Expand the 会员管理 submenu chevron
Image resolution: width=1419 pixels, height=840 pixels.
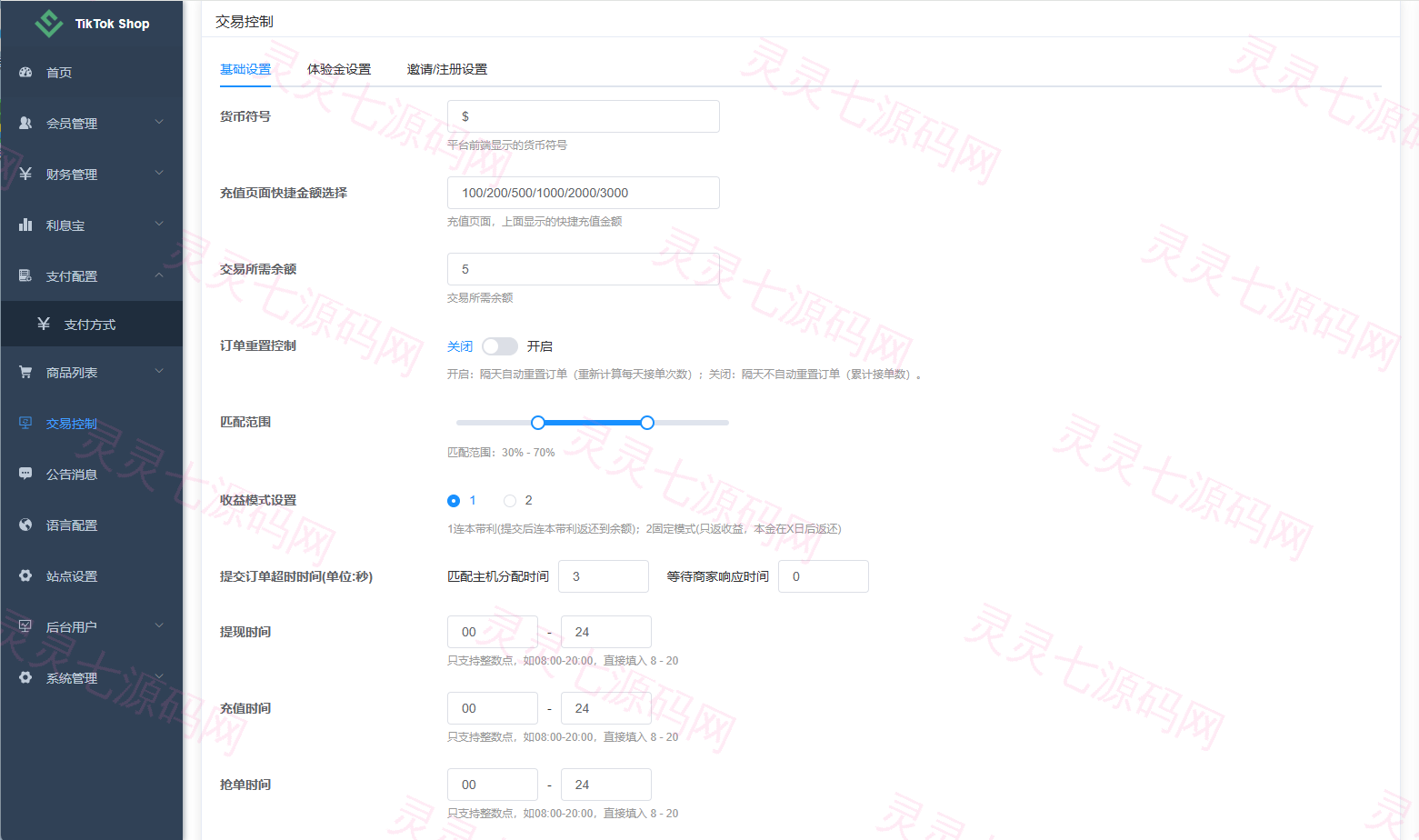pos(159,122)
